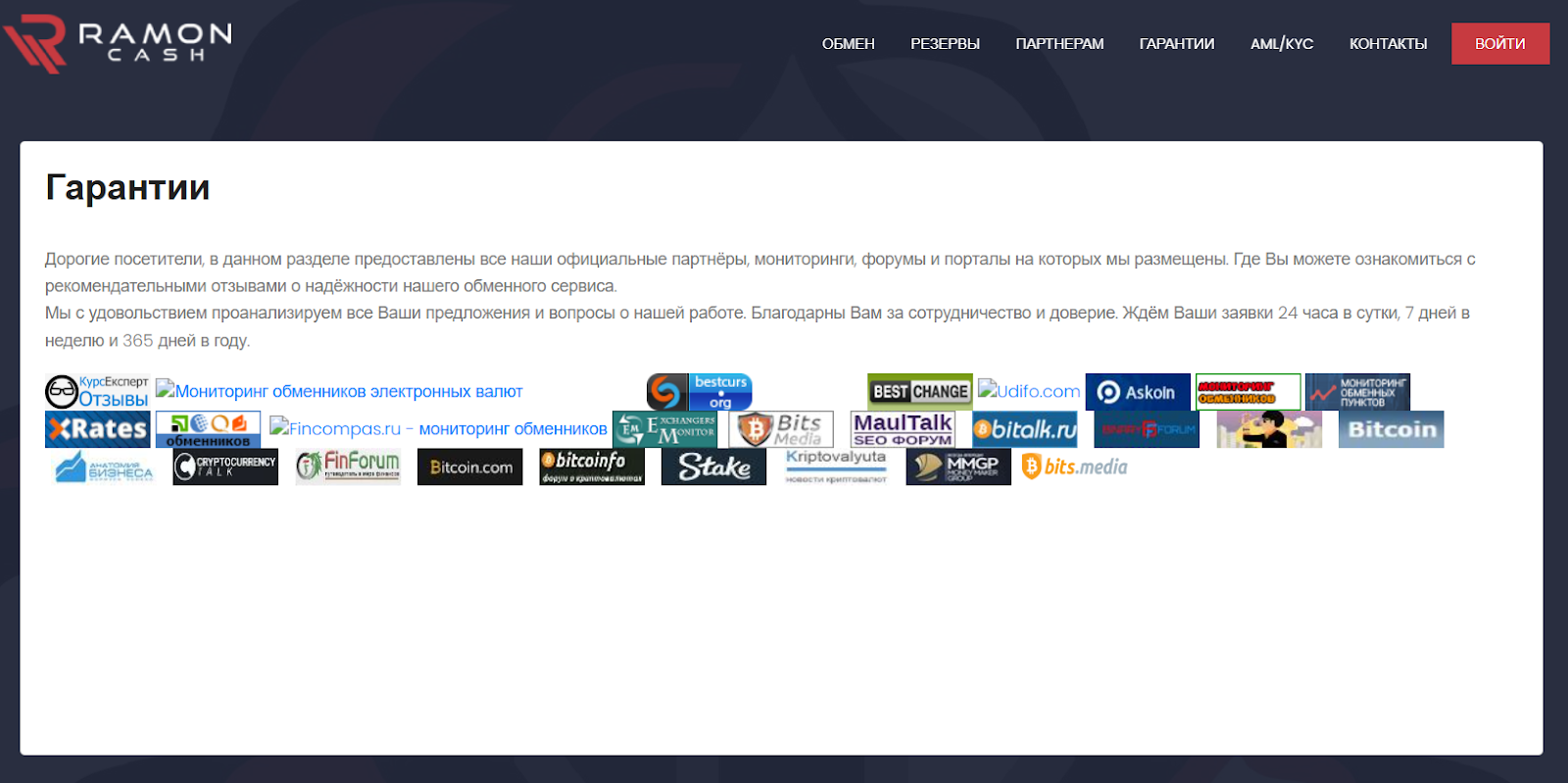
Task: Navigate to КОНТАКТЫ
Action: click(x=1388, y=44)
